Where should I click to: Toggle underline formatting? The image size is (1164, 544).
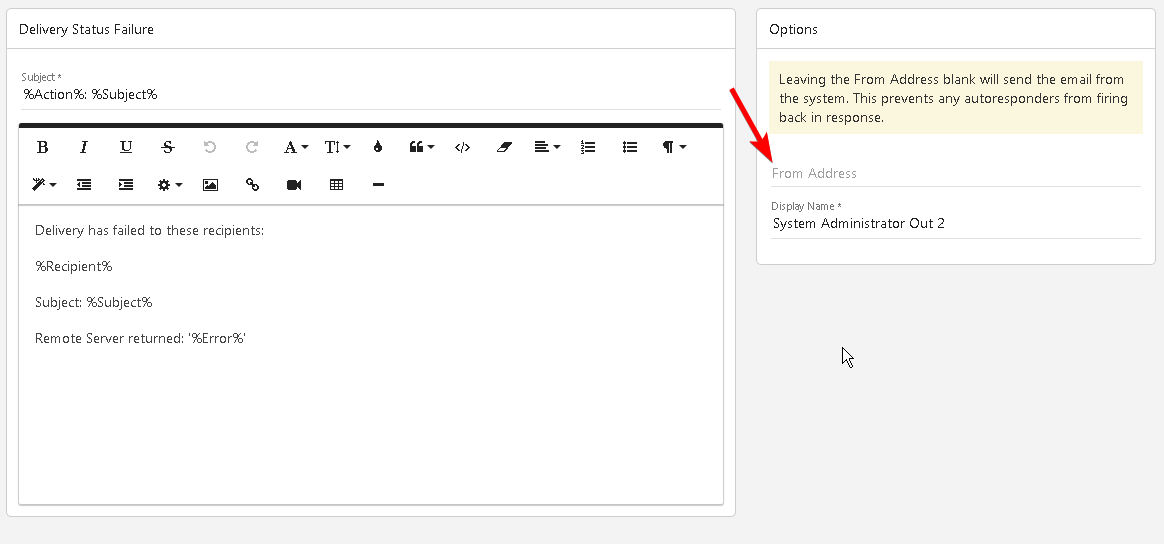tap(126, 147)
